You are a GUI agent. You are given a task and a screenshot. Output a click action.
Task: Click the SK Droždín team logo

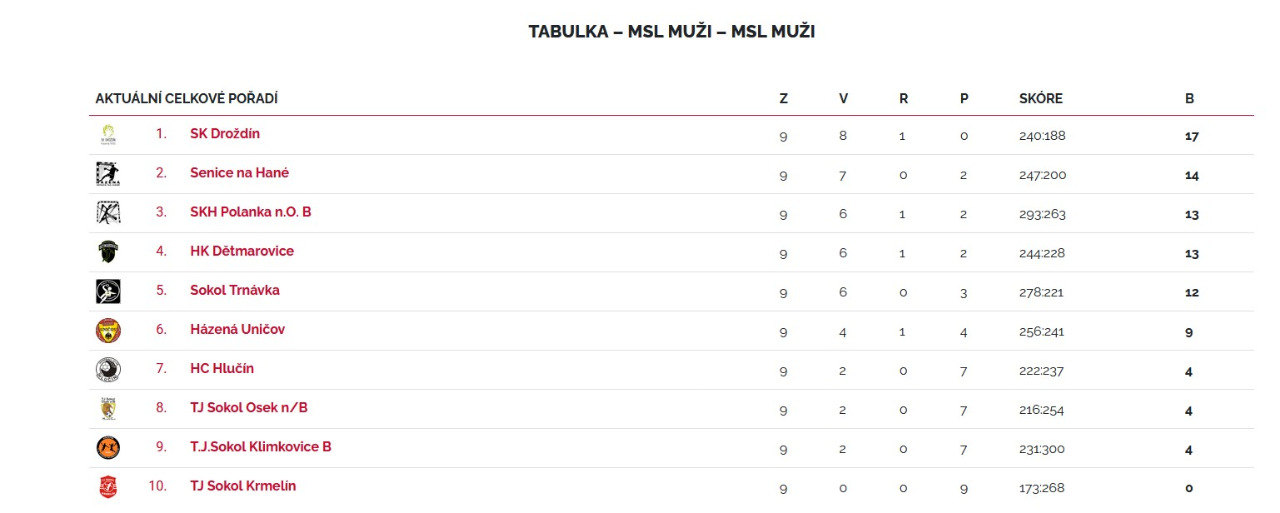coord(108,135)
